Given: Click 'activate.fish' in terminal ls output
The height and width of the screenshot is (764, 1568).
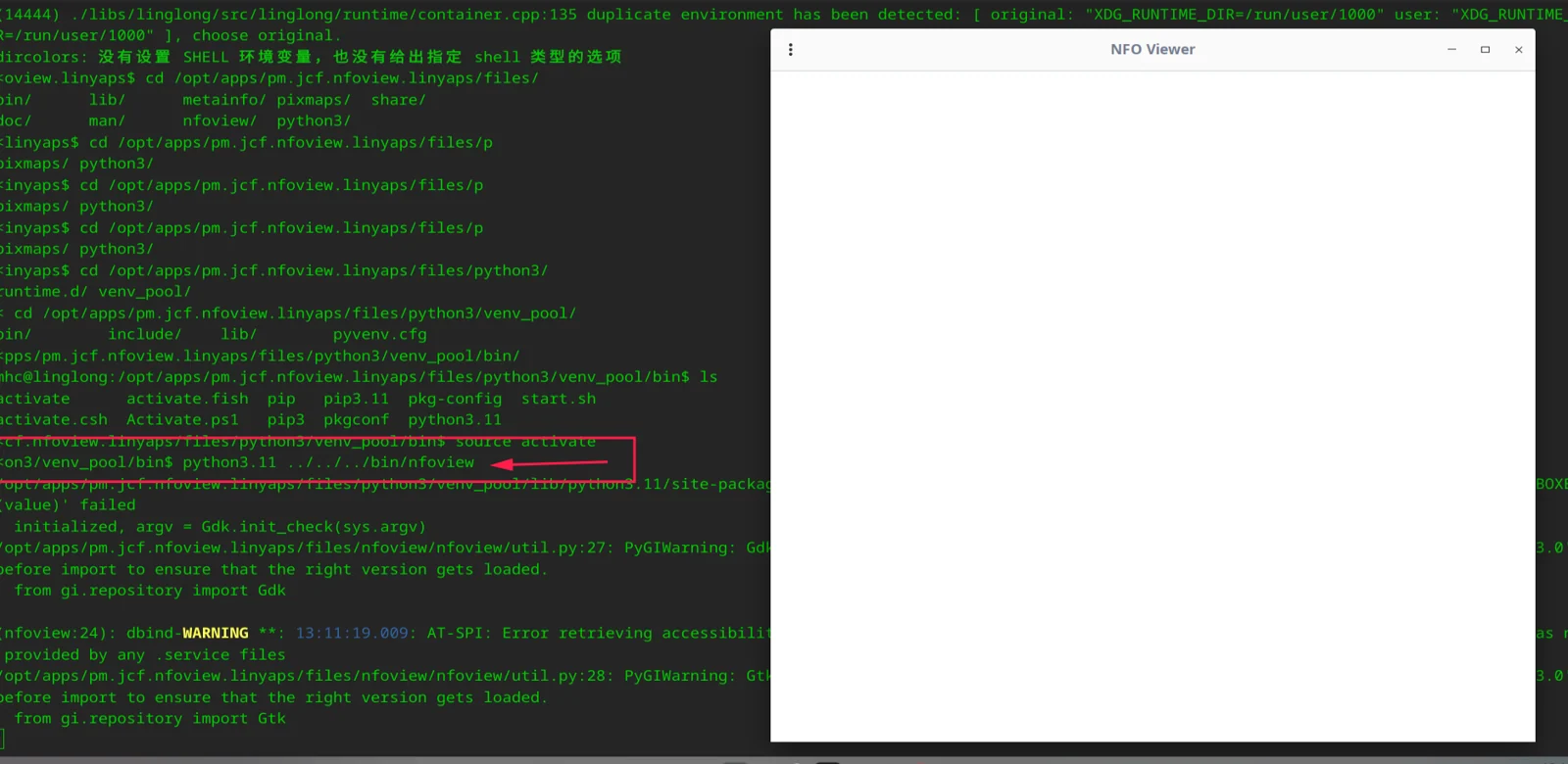Looking at the screenshot, I should [x=187, y=399].
